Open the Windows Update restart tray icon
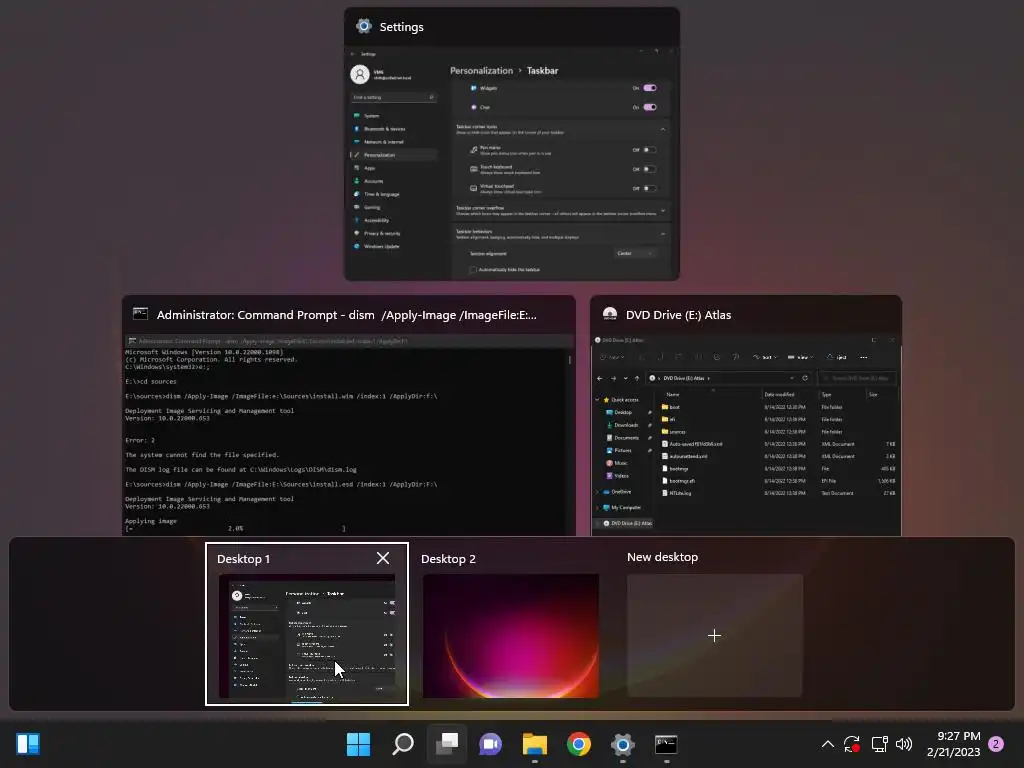This screenshot has height=768, width=1024. pos(852,744)
